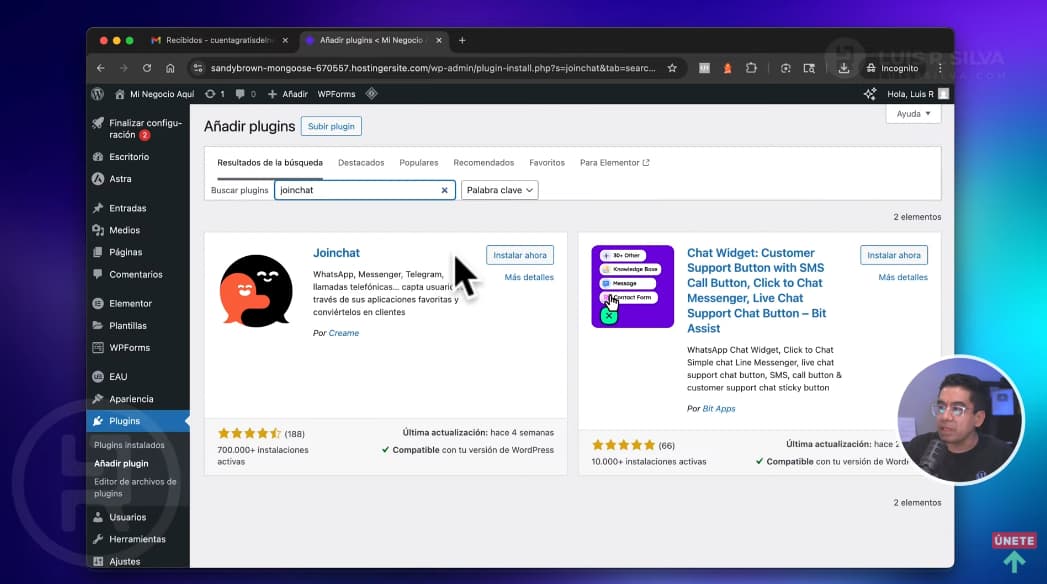Expand the Ayuda help dropdown
Image resolution: width=1047 pixels, height=584 pixels.
coord(913,114)
